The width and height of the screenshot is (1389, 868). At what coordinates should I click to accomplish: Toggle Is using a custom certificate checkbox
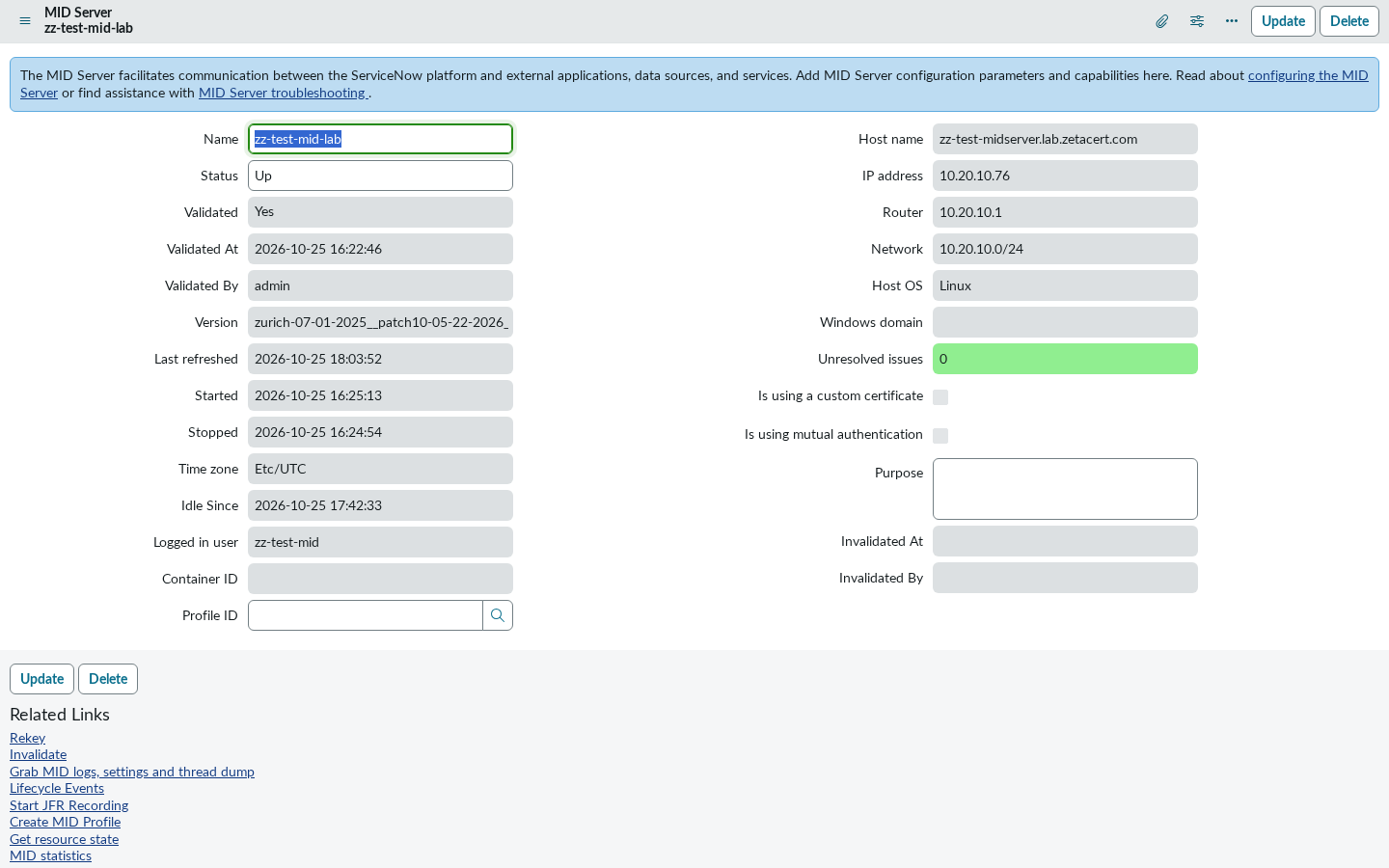[x=940, y=397]
